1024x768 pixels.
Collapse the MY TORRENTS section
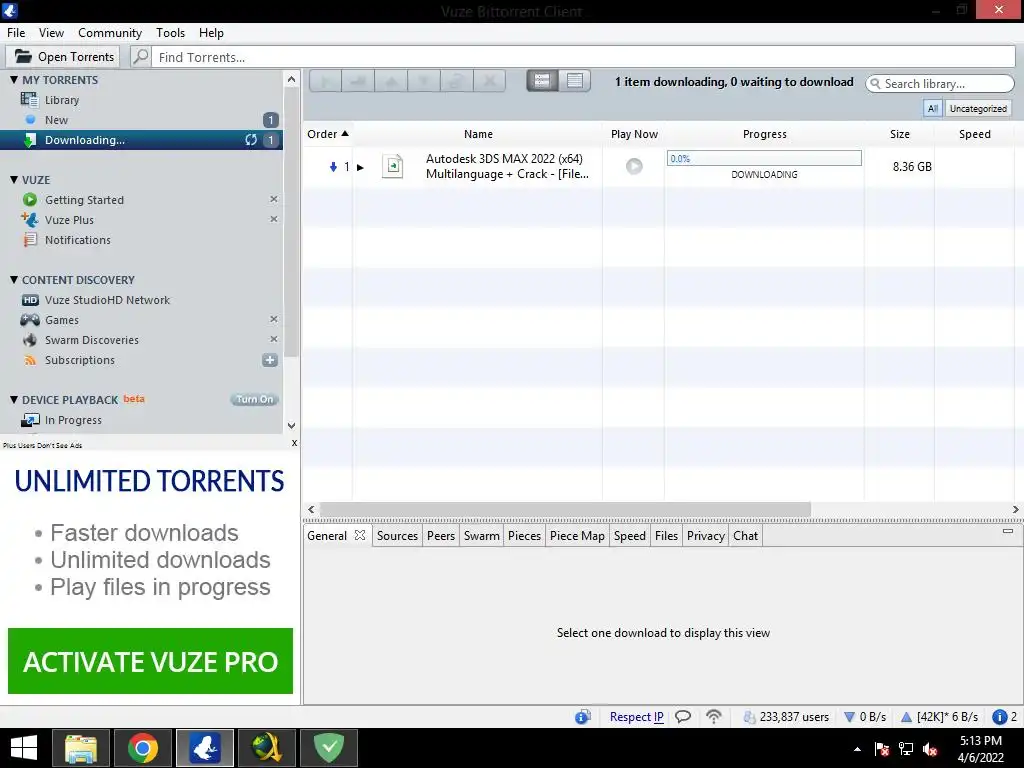pyautogui.click(x=14, y=80)
